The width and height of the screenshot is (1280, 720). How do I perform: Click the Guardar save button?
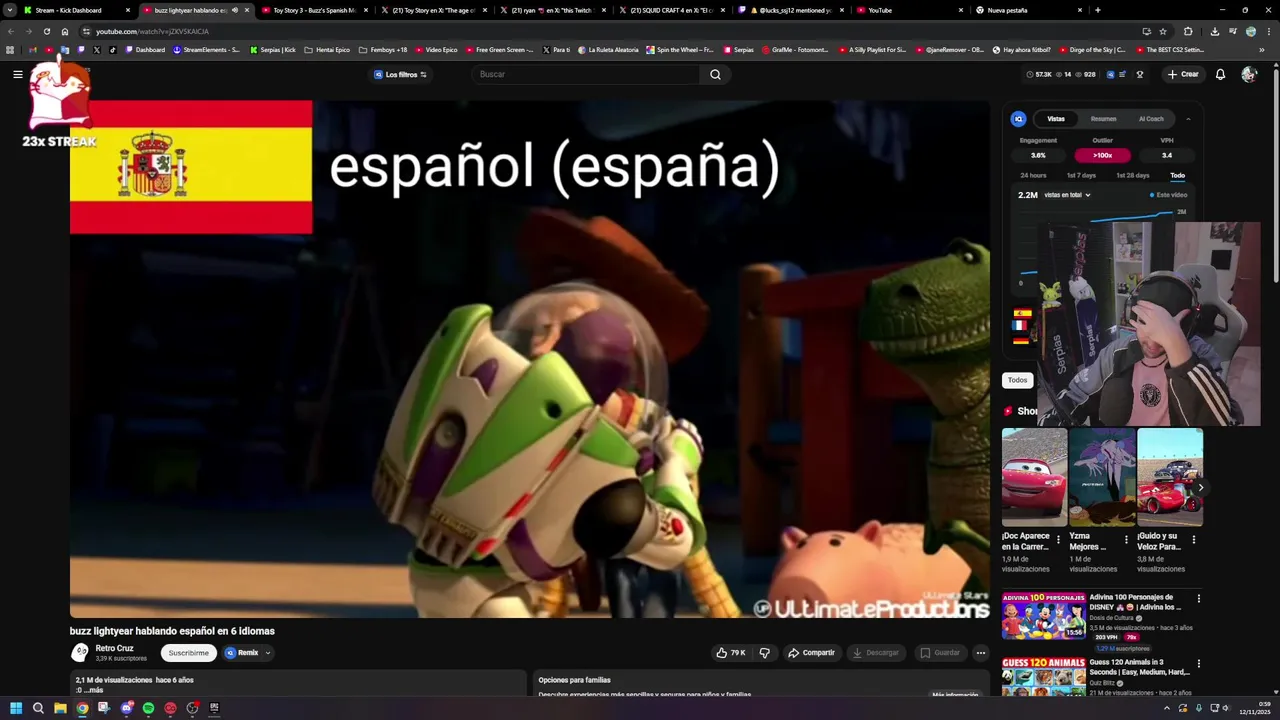[940, 653]
